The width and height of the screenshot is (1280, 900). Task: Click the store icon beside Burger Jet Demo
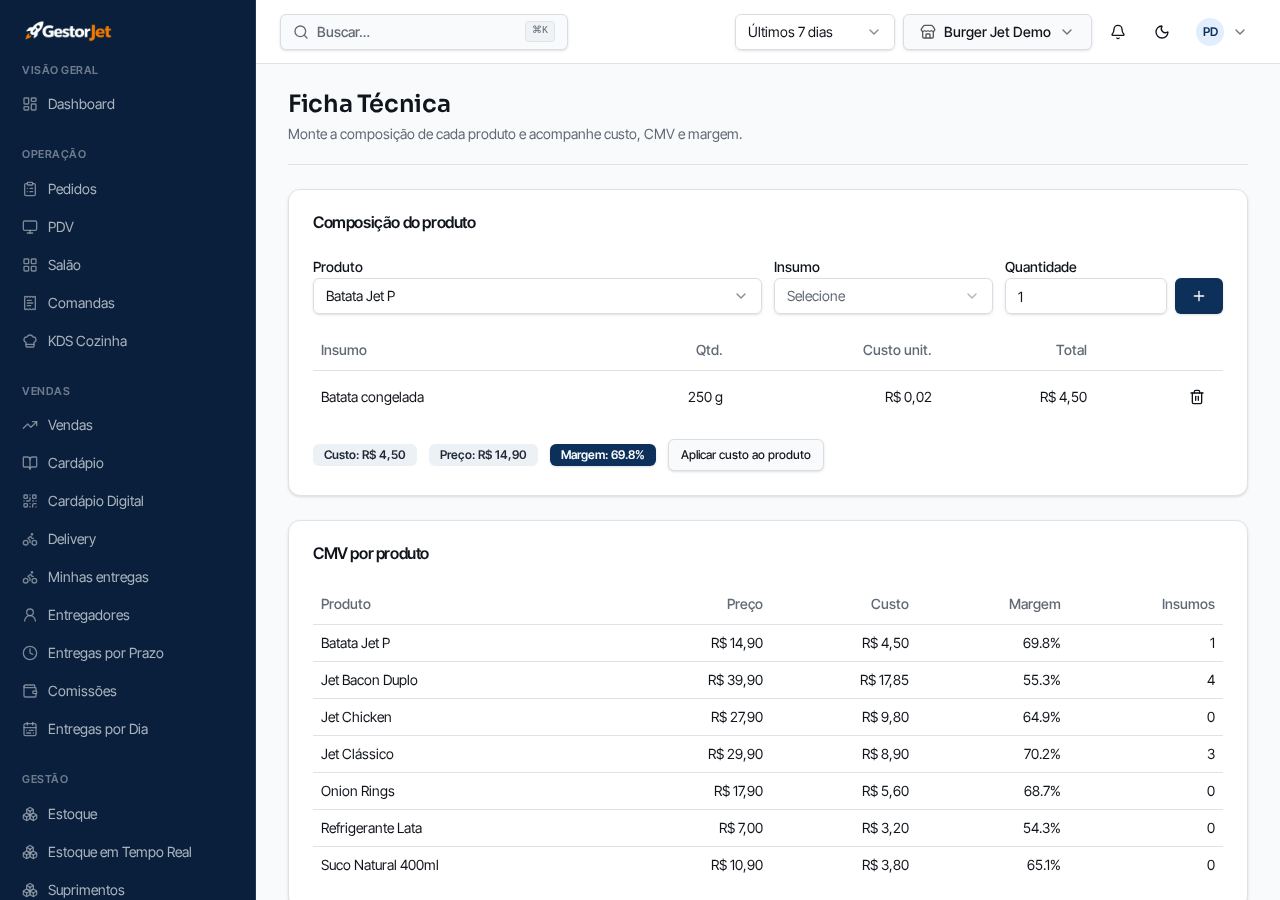point(928,32)
